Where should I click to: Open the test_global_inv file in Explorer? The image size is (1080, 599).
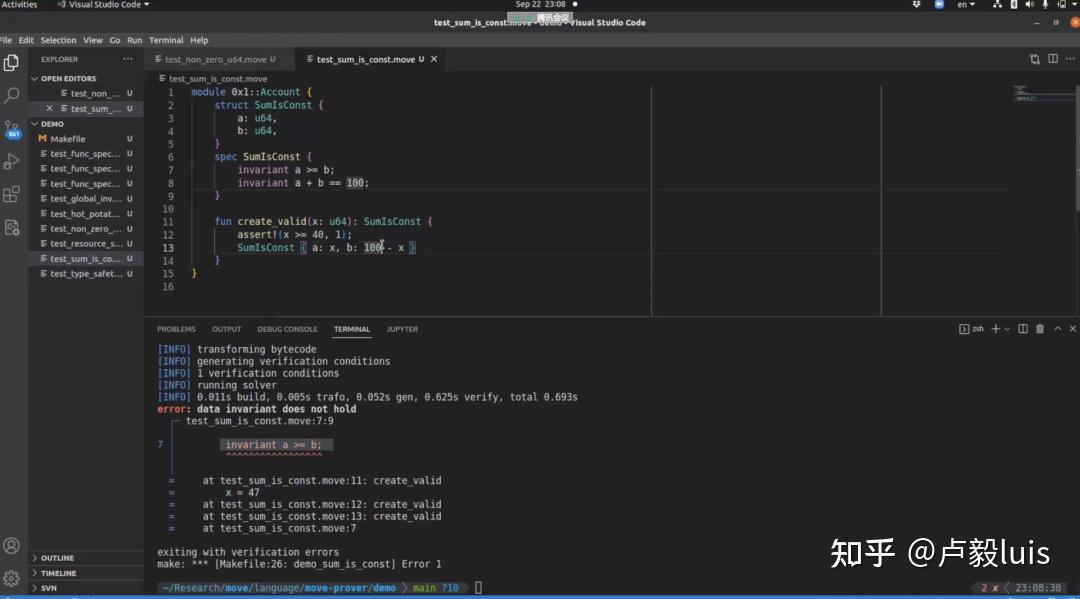tap(85, 199)
